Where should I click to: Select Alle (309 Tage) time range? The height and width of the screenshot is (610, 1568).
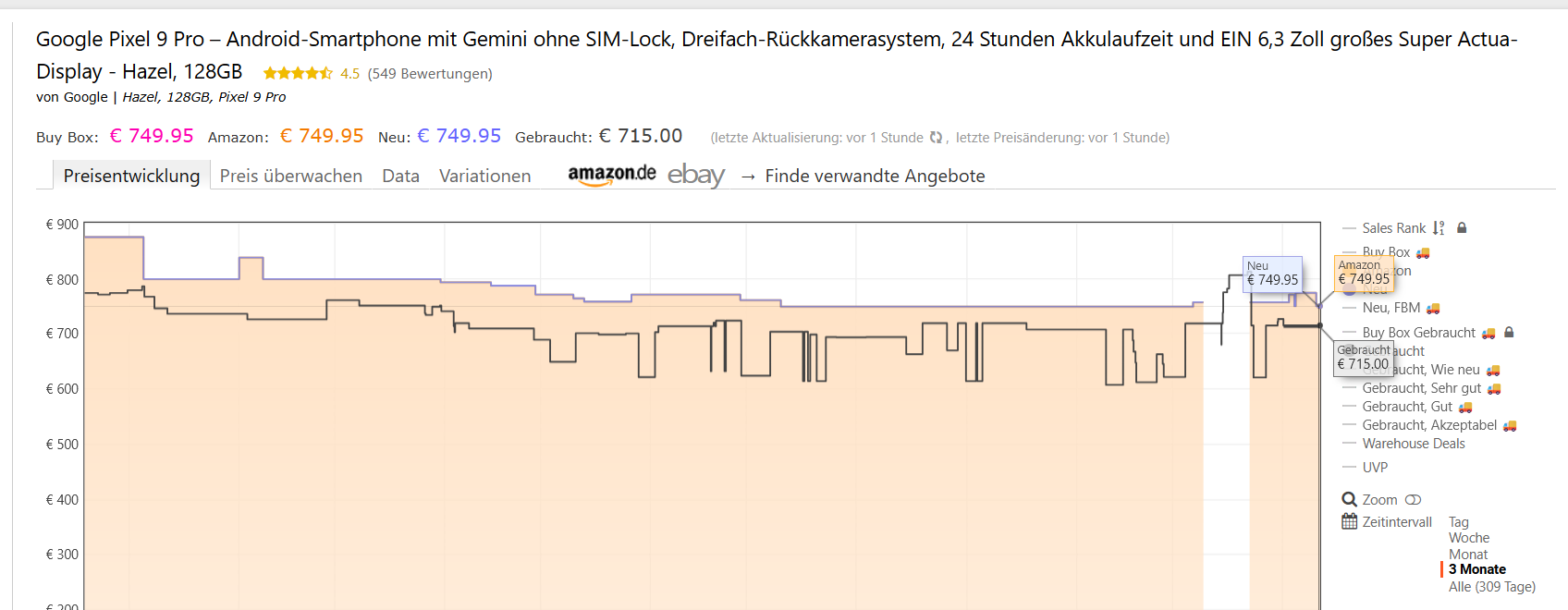(1491, 587)
